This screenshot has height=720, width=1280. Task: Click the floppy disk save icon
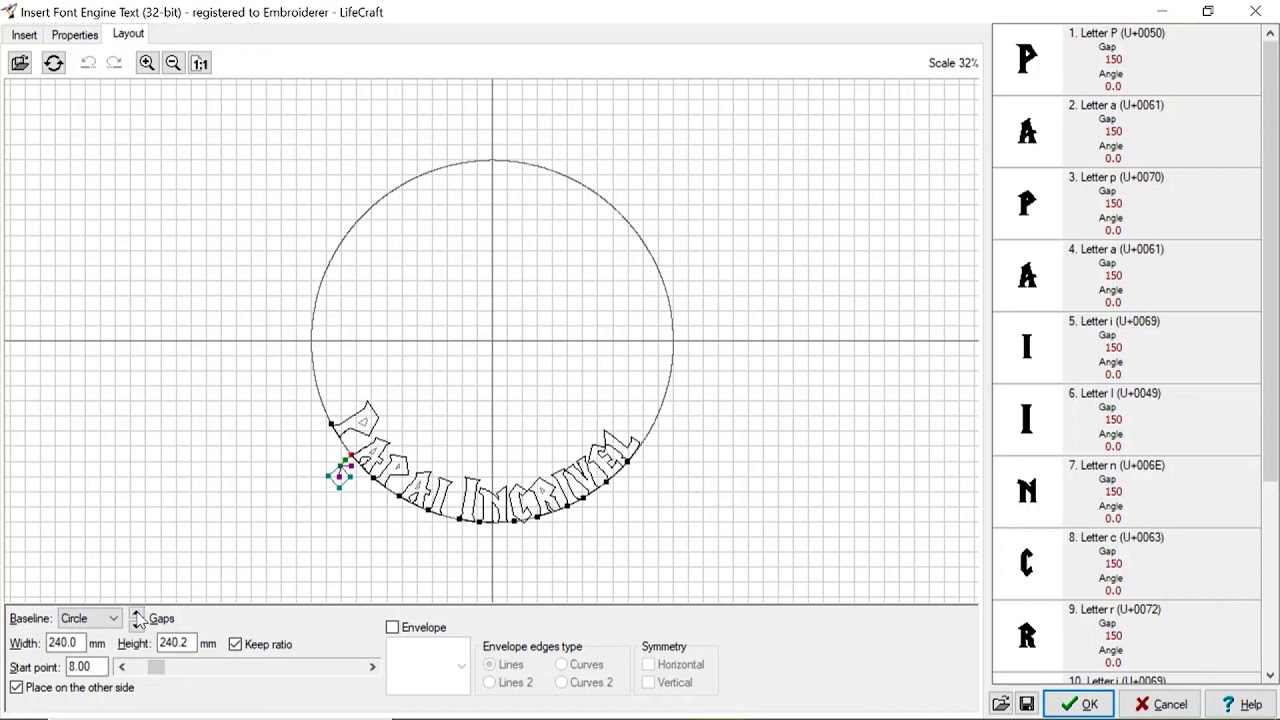(x=1027, y=704)
